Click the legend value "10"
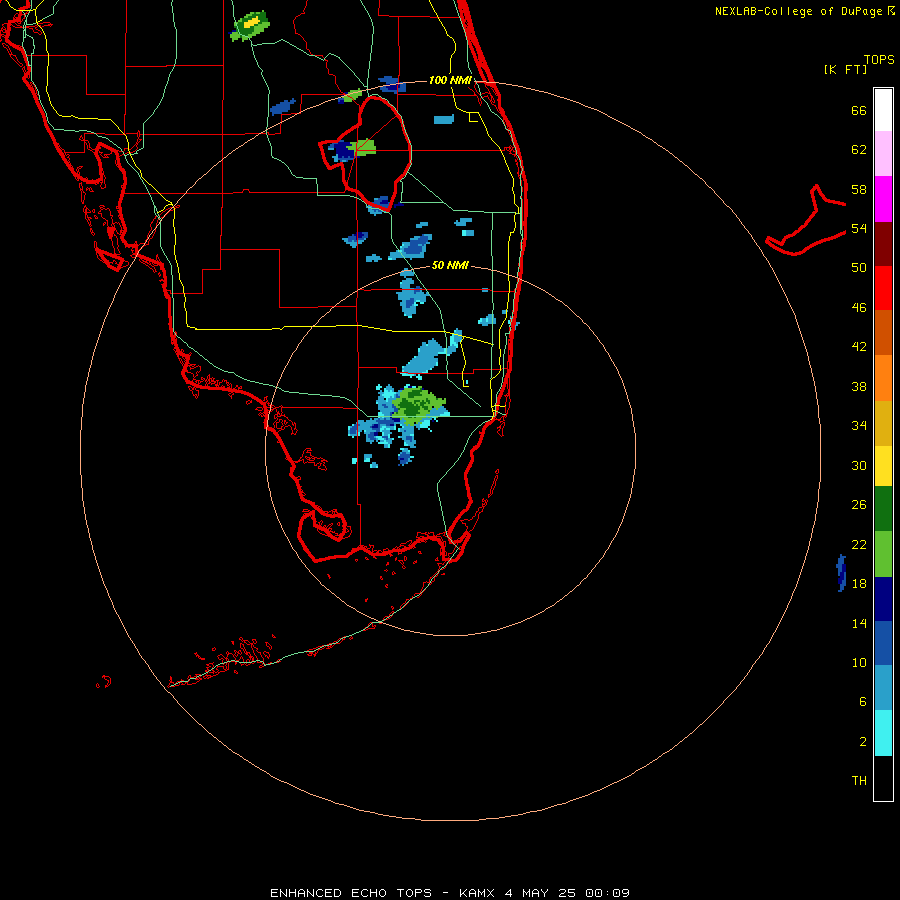Viewport: 900px width, 900px height. click(859, 662)
